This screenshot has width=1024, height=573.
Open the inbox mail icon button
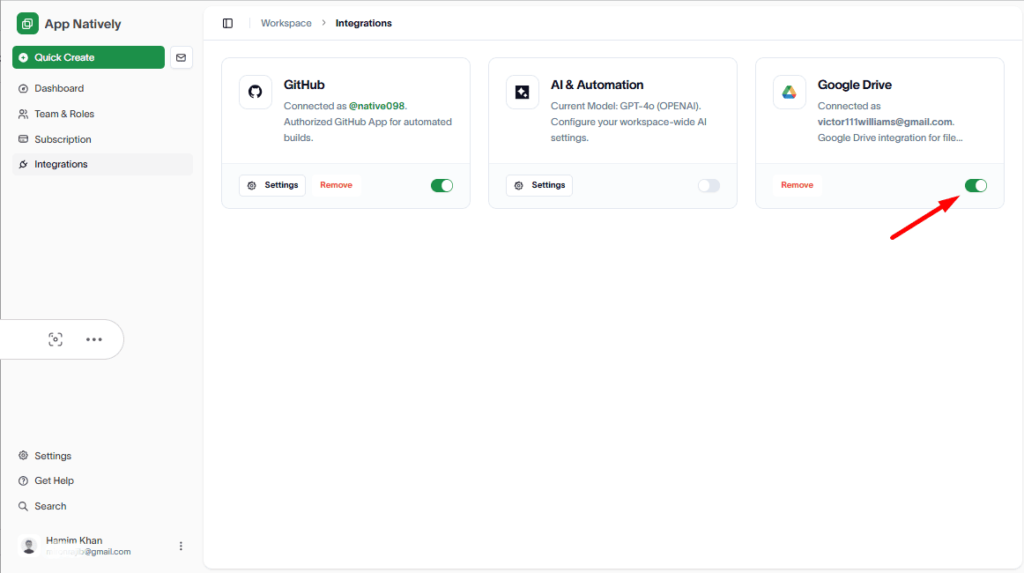pyautogui.click(x=181, y=57)
